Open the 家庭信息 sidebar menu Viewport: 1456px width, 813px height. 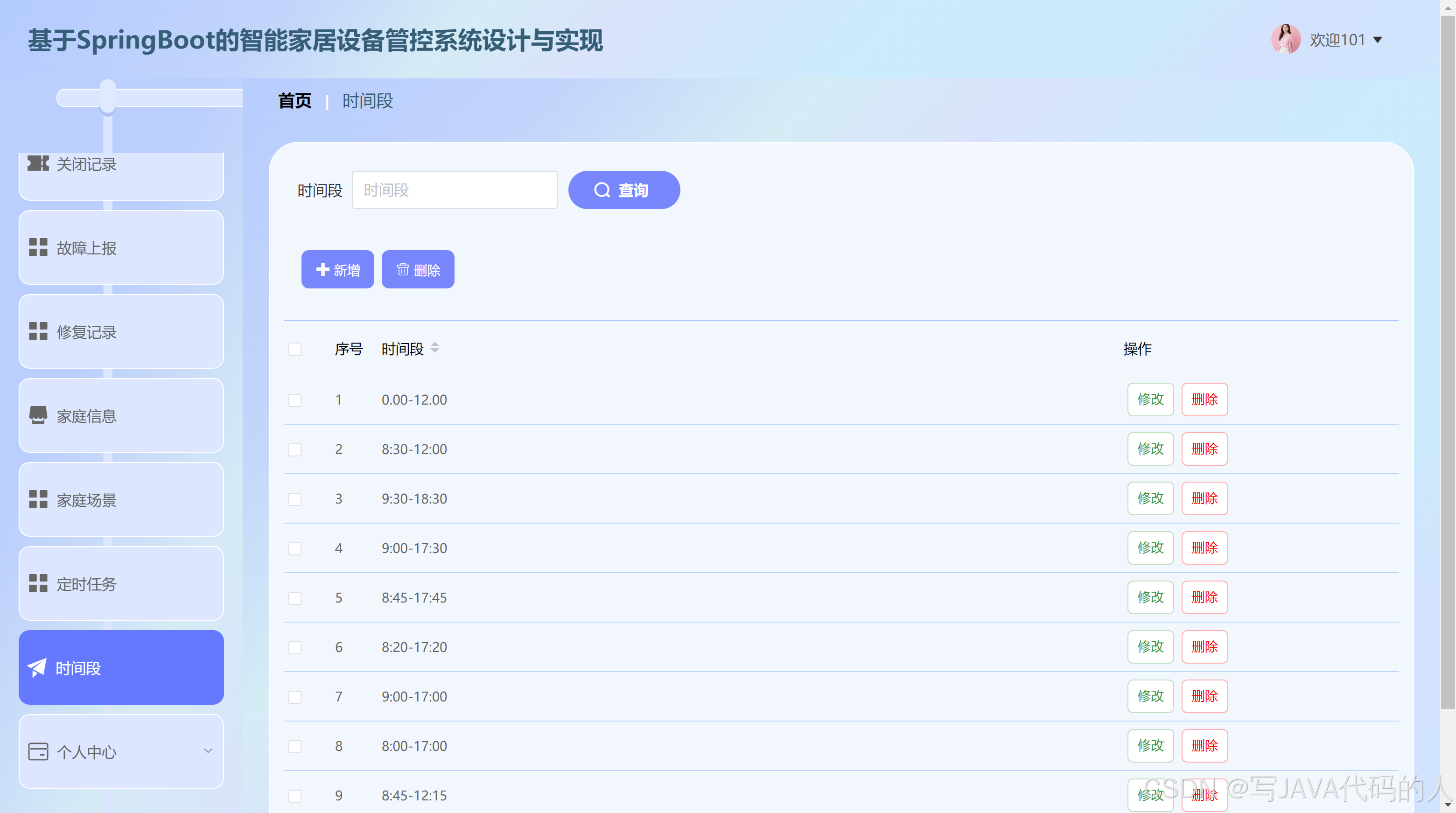pos(121,415)
